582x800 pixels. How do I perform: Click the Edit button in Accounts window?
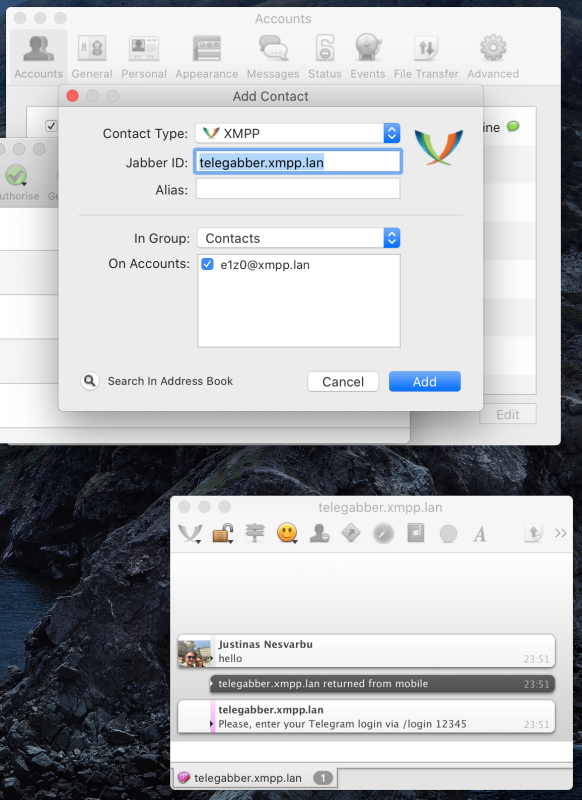508,414
